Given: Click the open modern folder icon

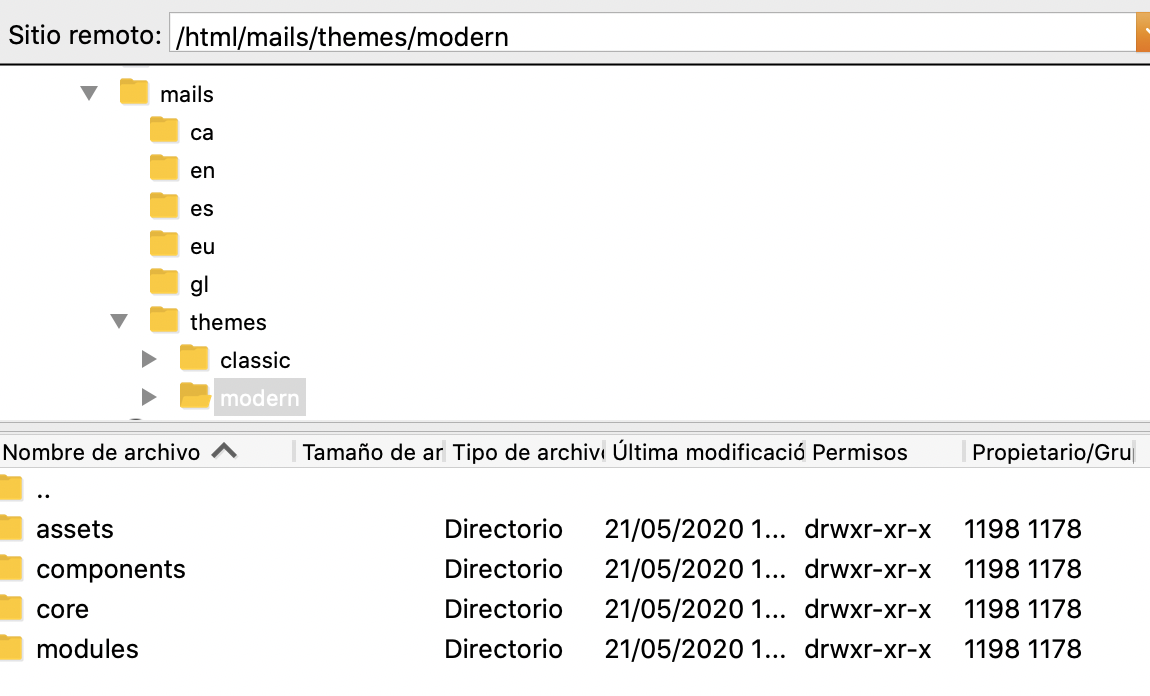Looking at the screenshot, I should point(194,397).
